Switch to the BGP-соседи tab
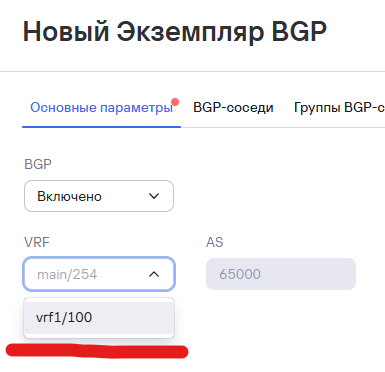Image resolution: width=385 pixels, height=372 pixels. point(233,108)
